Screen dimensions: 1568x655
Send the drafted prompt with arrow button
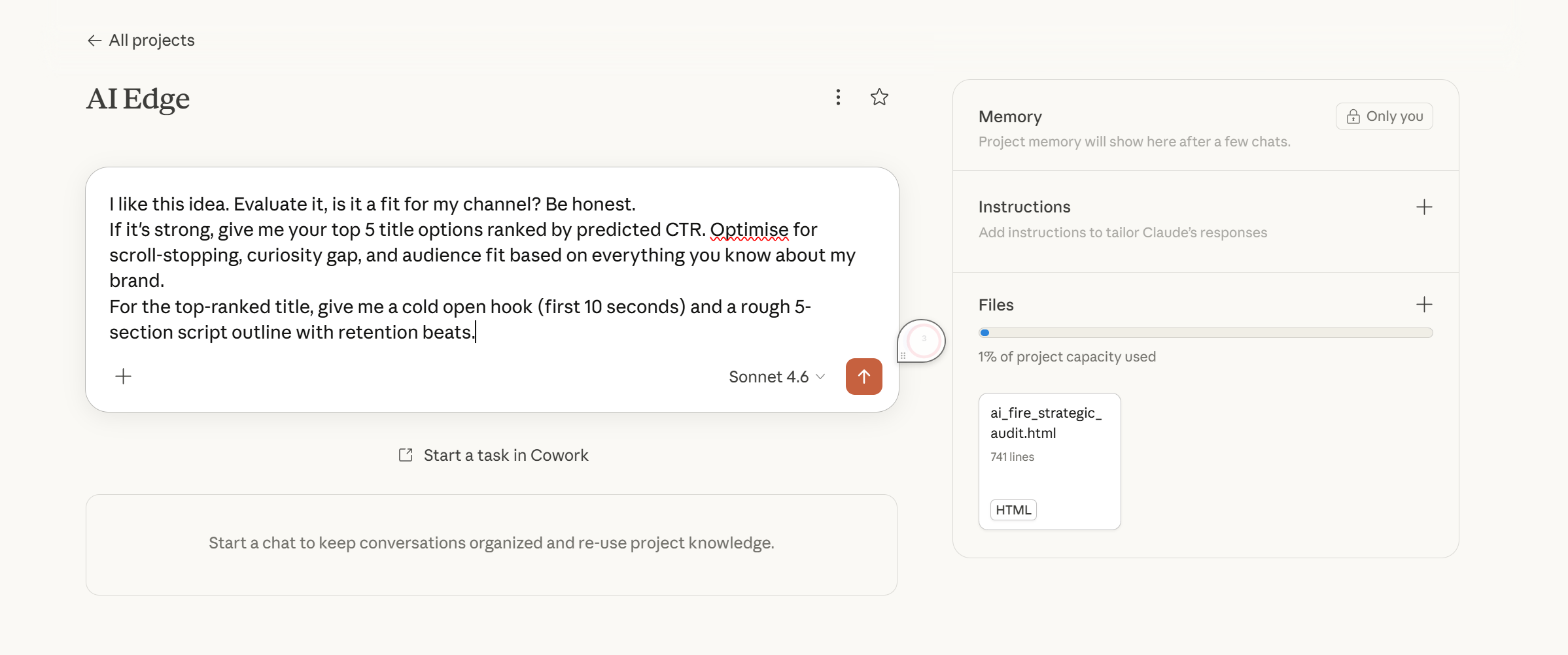tap(863, 377)
